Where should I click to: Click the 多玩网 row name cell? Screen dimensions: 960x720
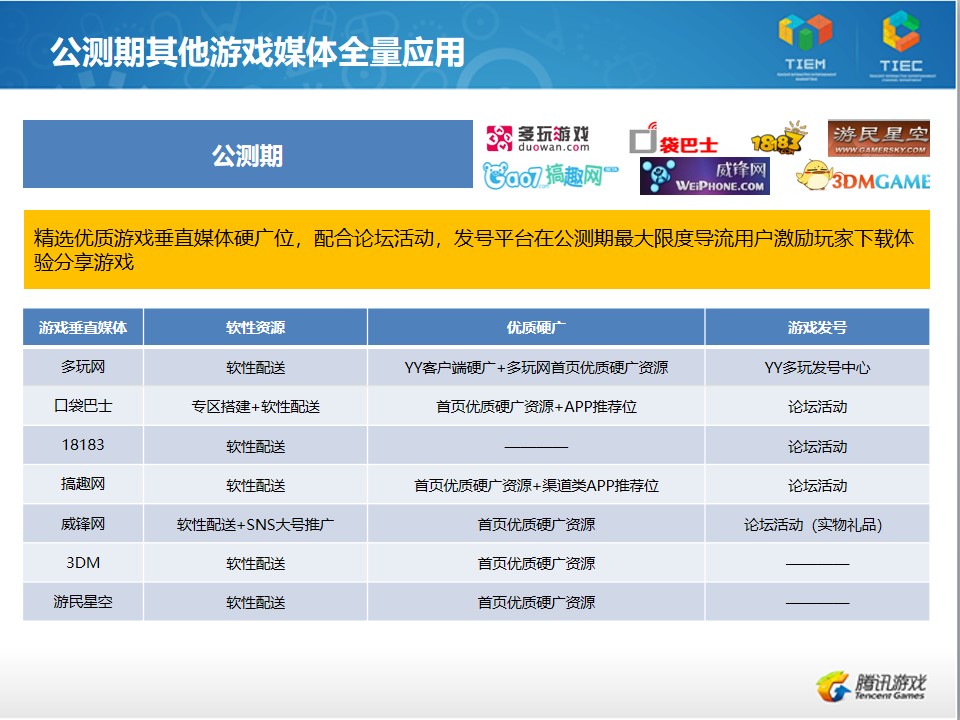click(x=83, y=367)
